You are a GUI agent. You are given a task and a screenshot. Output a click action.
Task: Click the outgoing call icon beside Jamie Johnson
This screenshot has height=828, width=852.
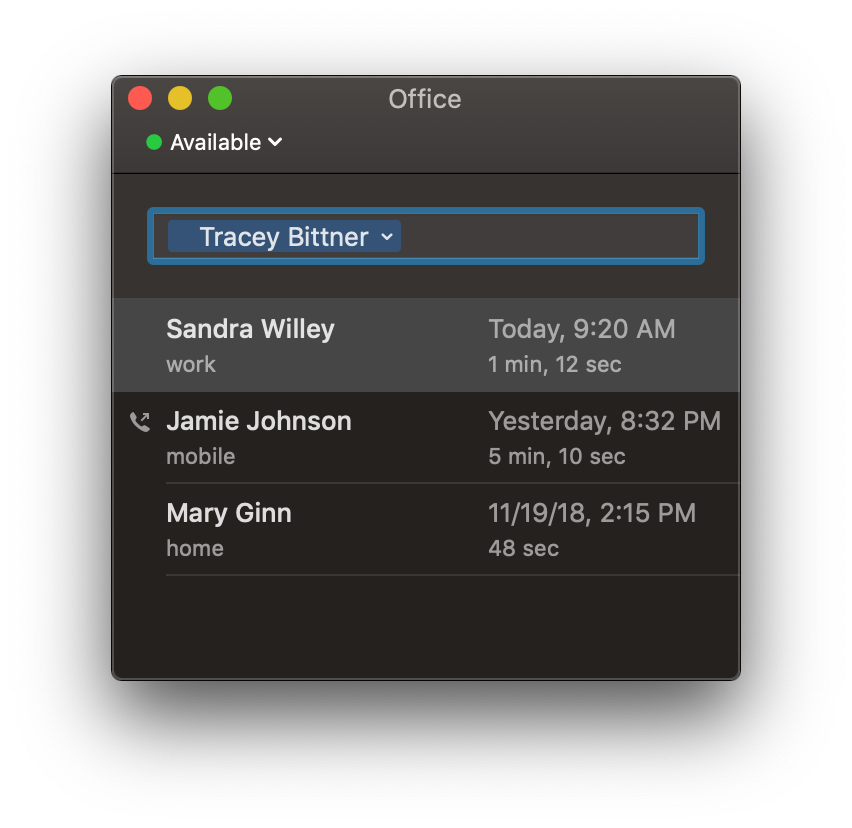(140, 422)
